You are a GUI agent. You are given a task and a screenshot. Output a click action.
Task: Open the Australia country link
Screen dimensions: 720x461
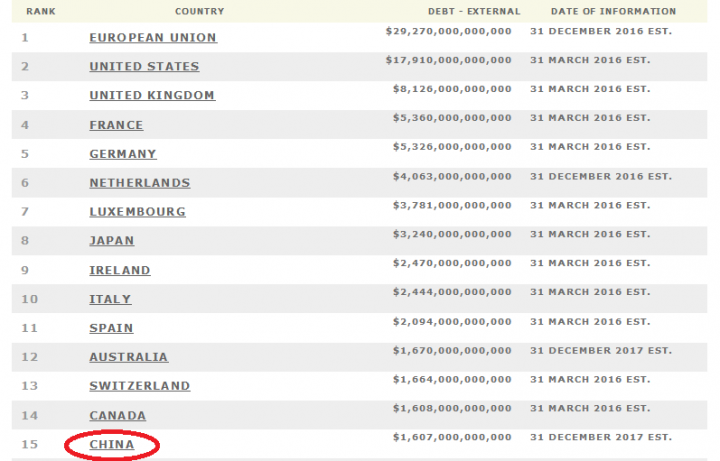click(x=129, y=357)
